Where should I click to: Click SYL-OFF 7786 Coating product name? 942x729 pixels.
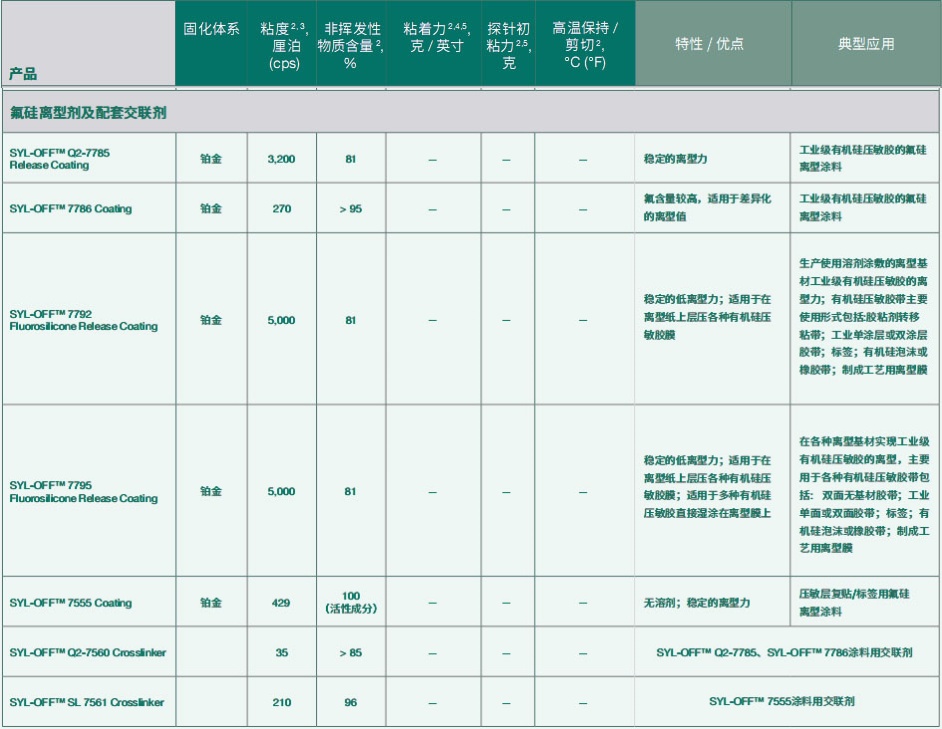(x=70, y=209)
